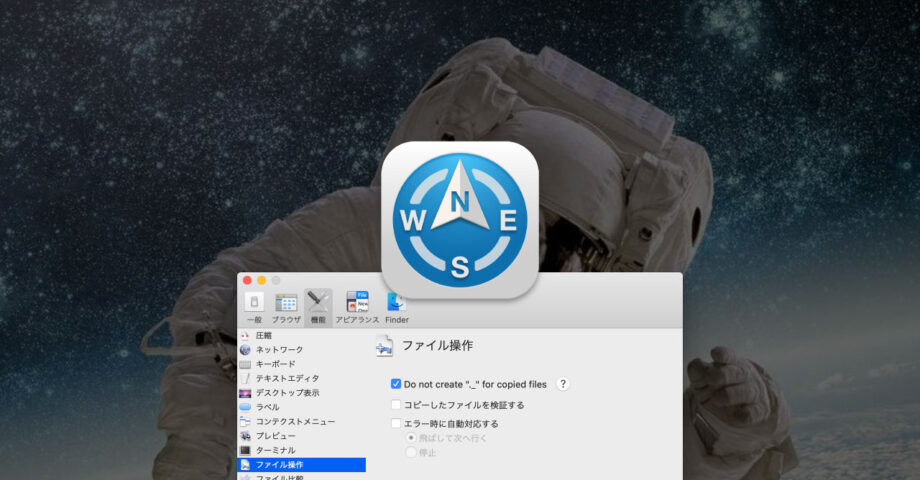The height and width of the screenshot is (480, 920).
Task: Select 圧縮 (Compression) in the sidebar
Action: [x=264, y=336]
